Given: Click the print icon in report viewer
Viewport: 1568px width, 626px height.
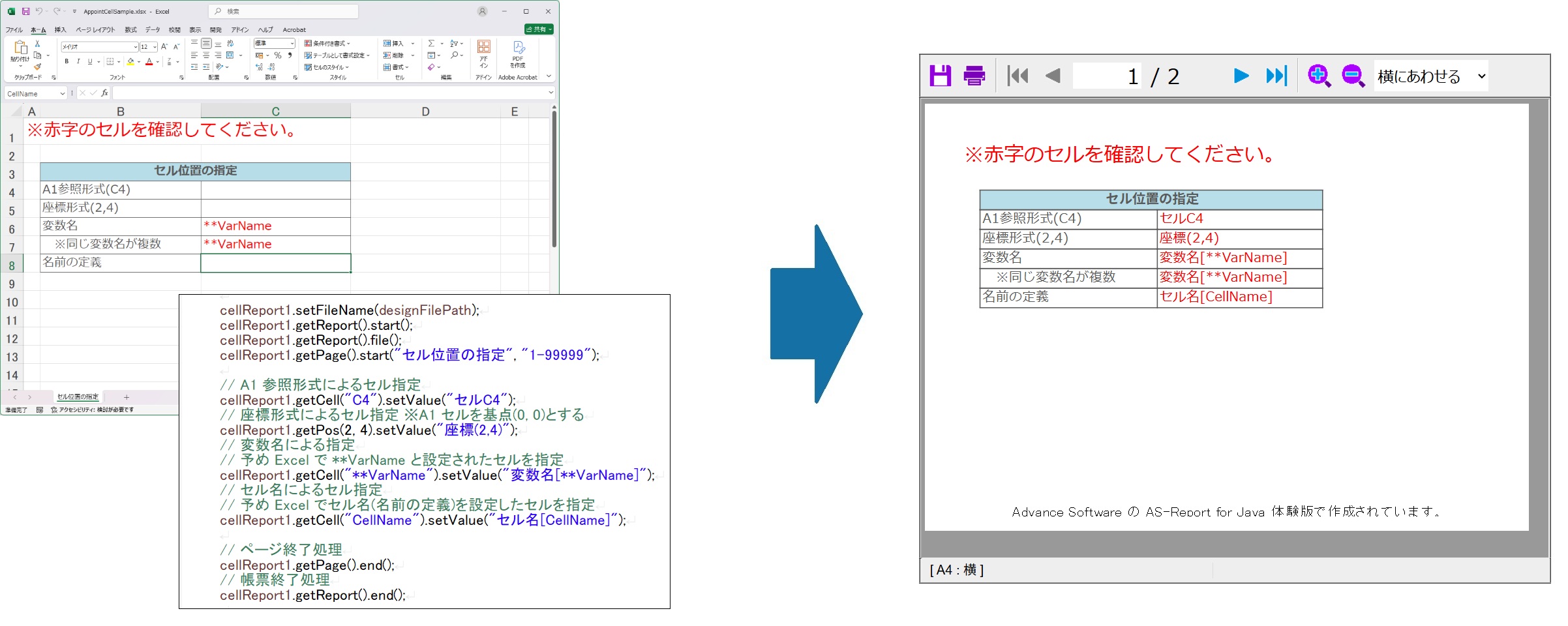Looking at the screenshot, I should [974, 76].
